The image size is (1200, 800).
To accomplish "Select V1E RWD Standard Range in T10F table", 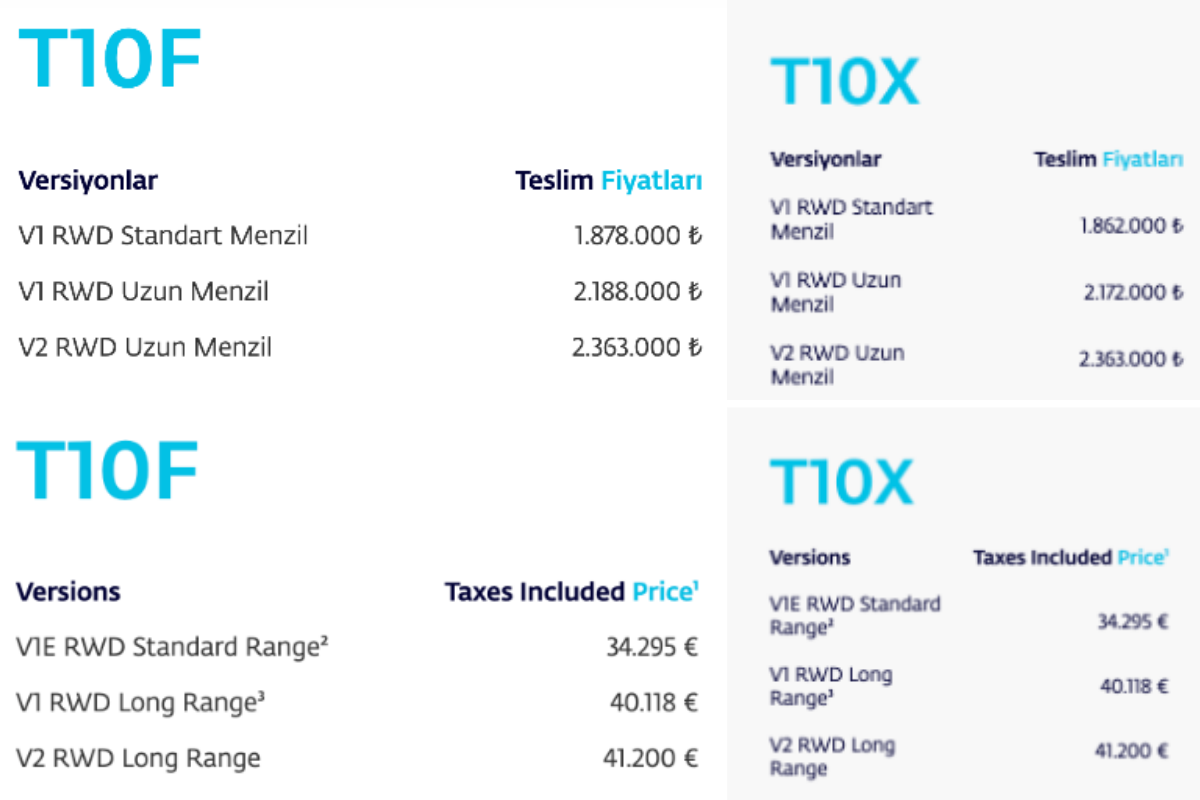I will 172,647.
